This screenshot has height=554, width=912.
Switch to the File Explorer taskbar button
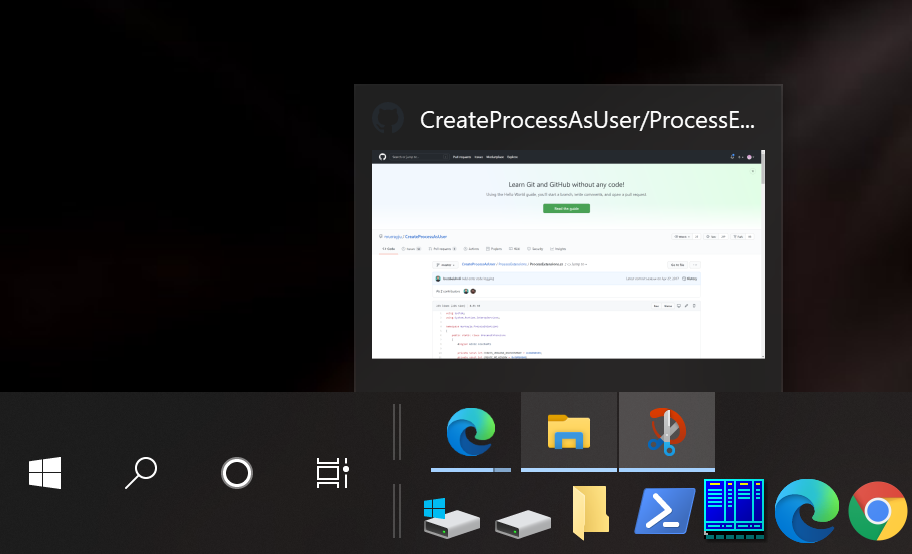(569, 432)
